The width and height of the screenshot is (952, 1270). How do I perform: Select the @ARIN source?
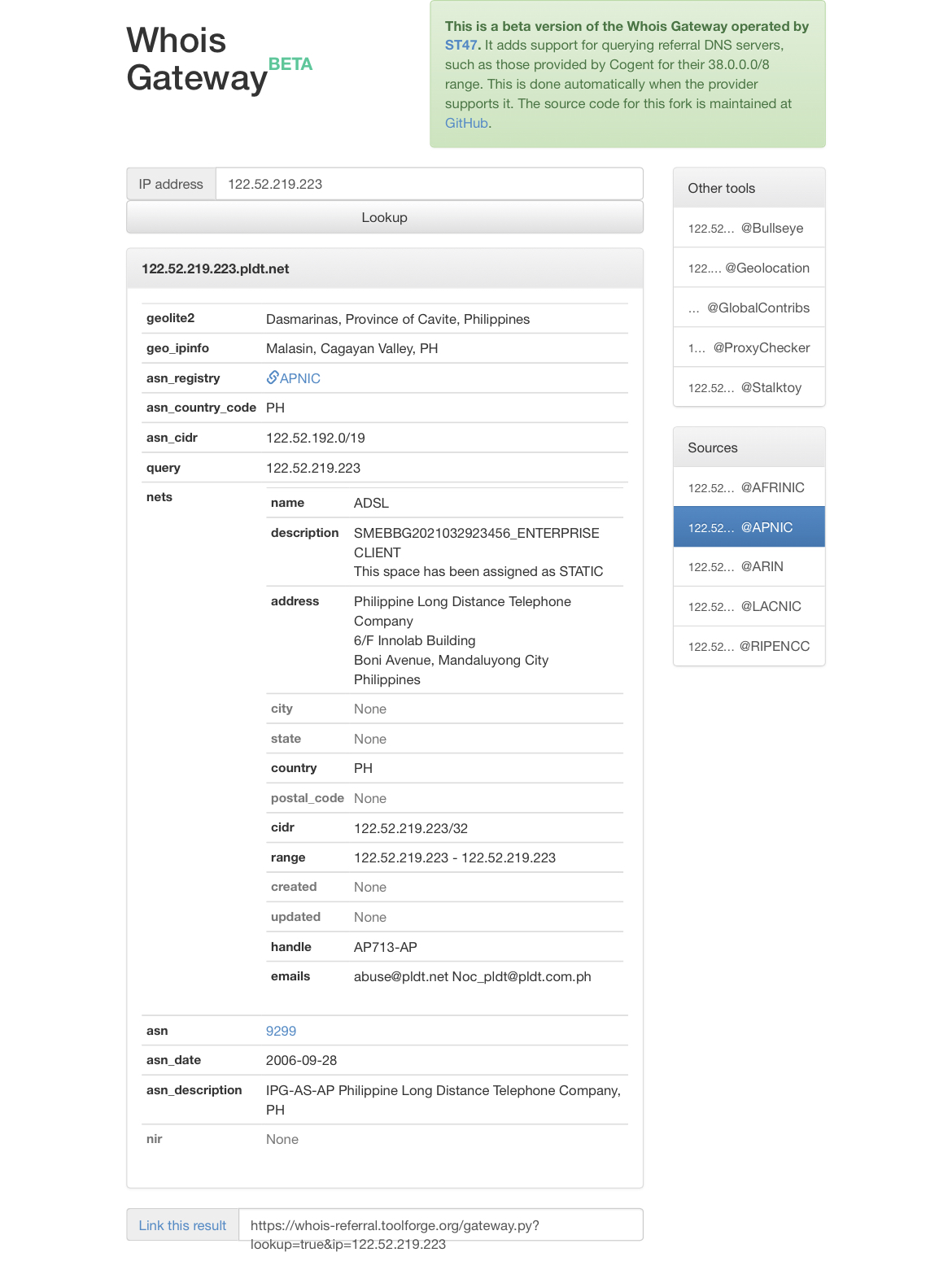click(749, 566)
